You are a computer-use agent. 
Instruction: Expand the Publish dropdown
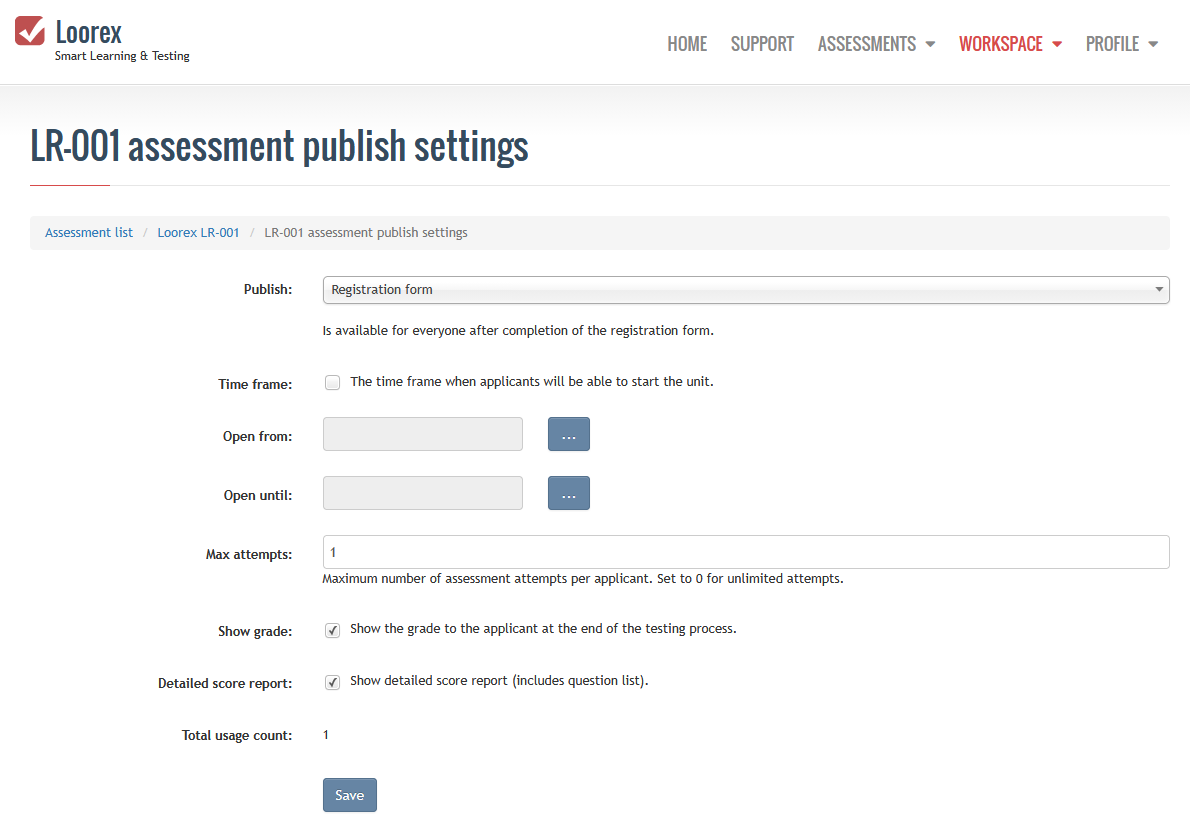[746, 290]
